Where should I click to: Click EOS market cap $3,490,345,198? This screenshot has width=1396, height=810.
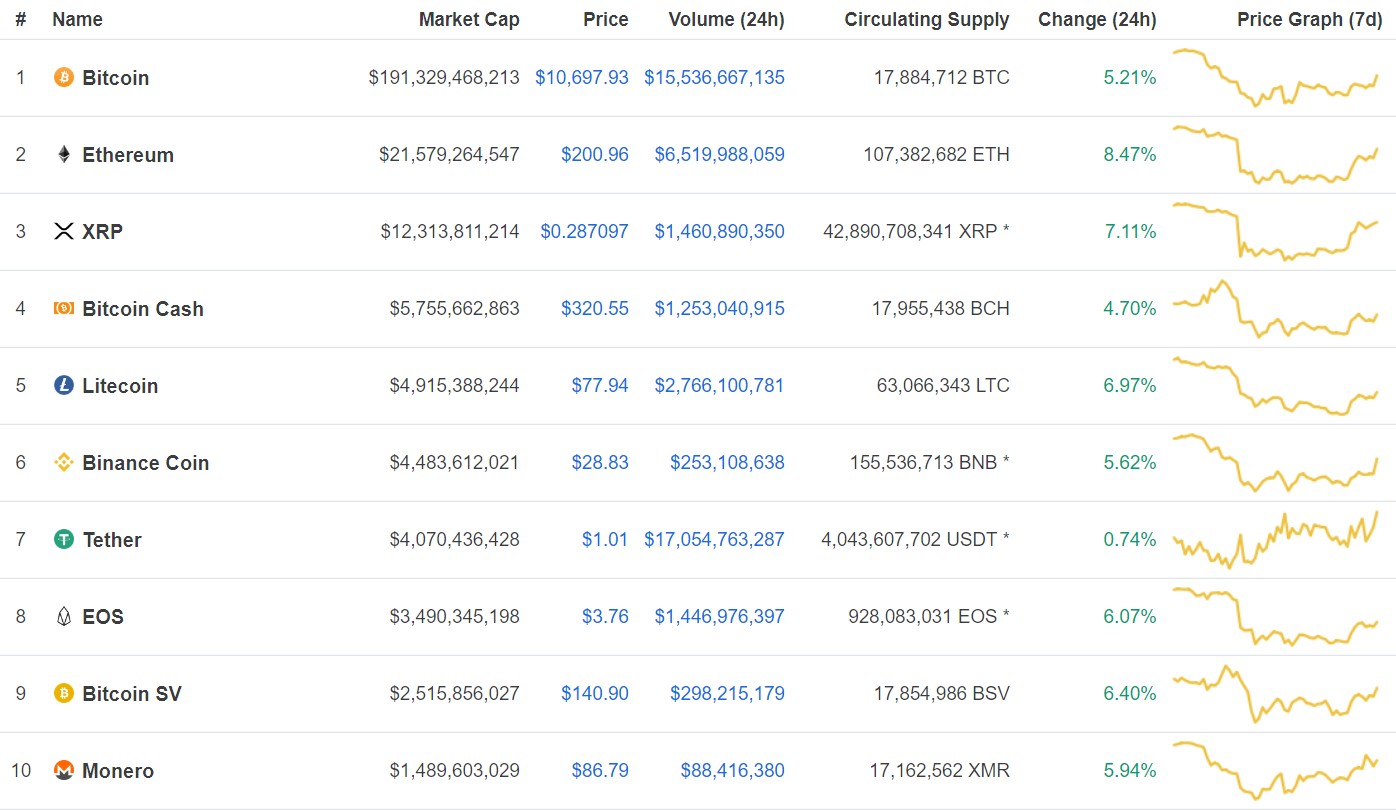455,616
